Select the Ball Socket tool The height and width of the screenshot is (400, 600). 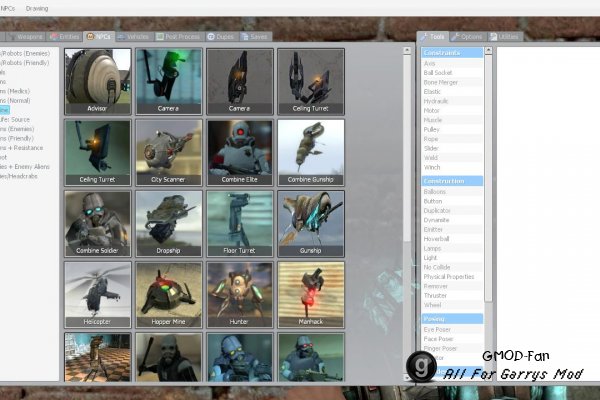click(452, 73)
